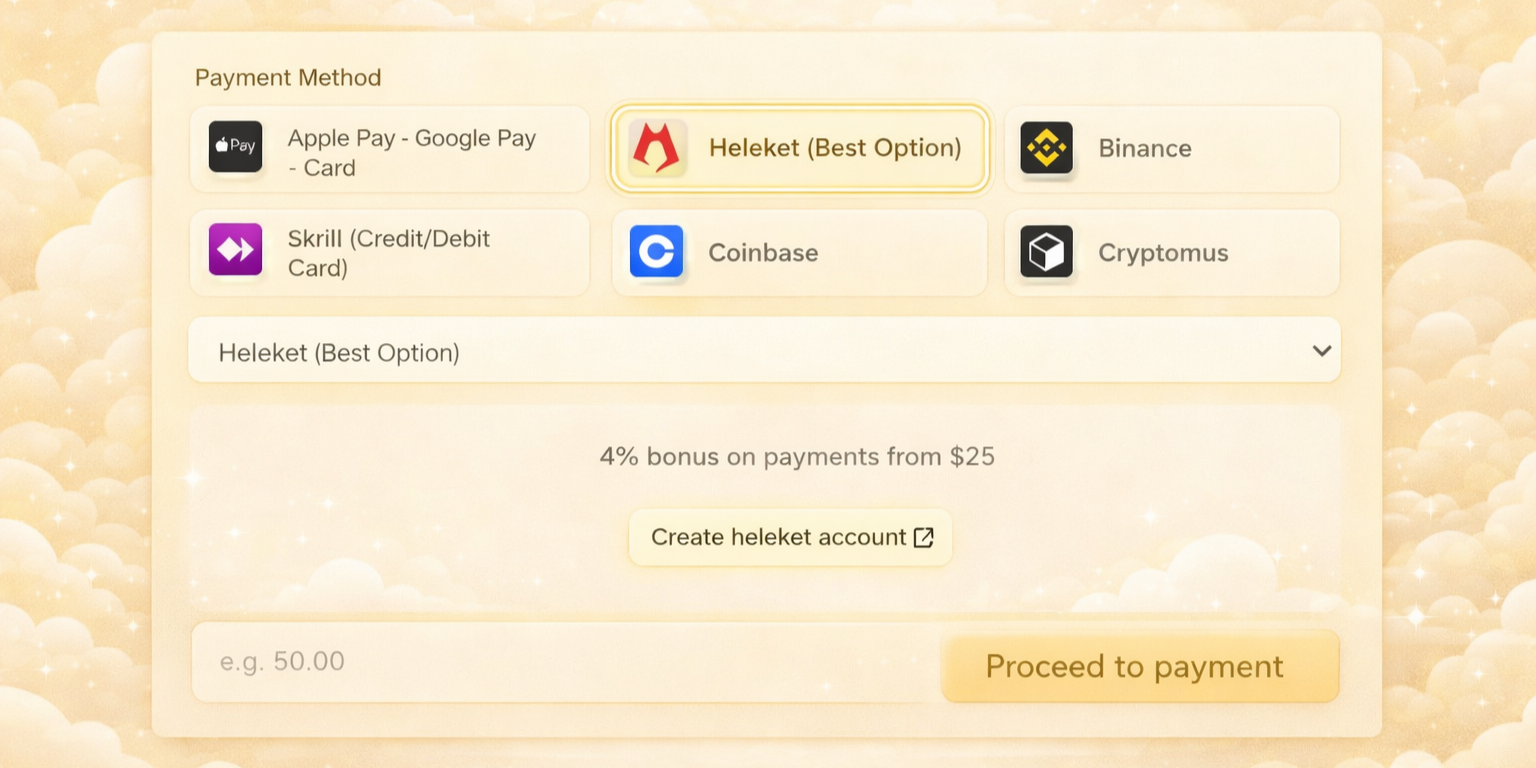Select Cryptomus as the payment method
1536x768 pixels.
tap(1170, 252)
